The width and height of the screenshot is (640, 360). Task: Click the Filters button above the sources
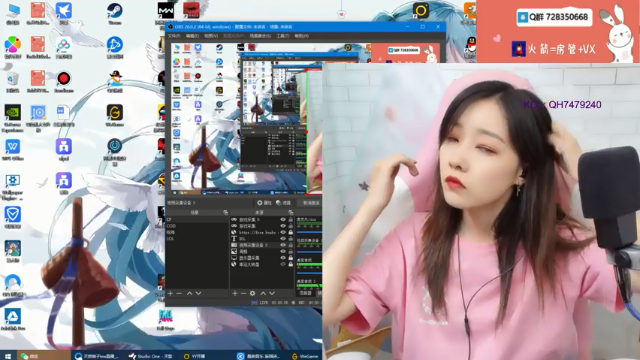284,203
